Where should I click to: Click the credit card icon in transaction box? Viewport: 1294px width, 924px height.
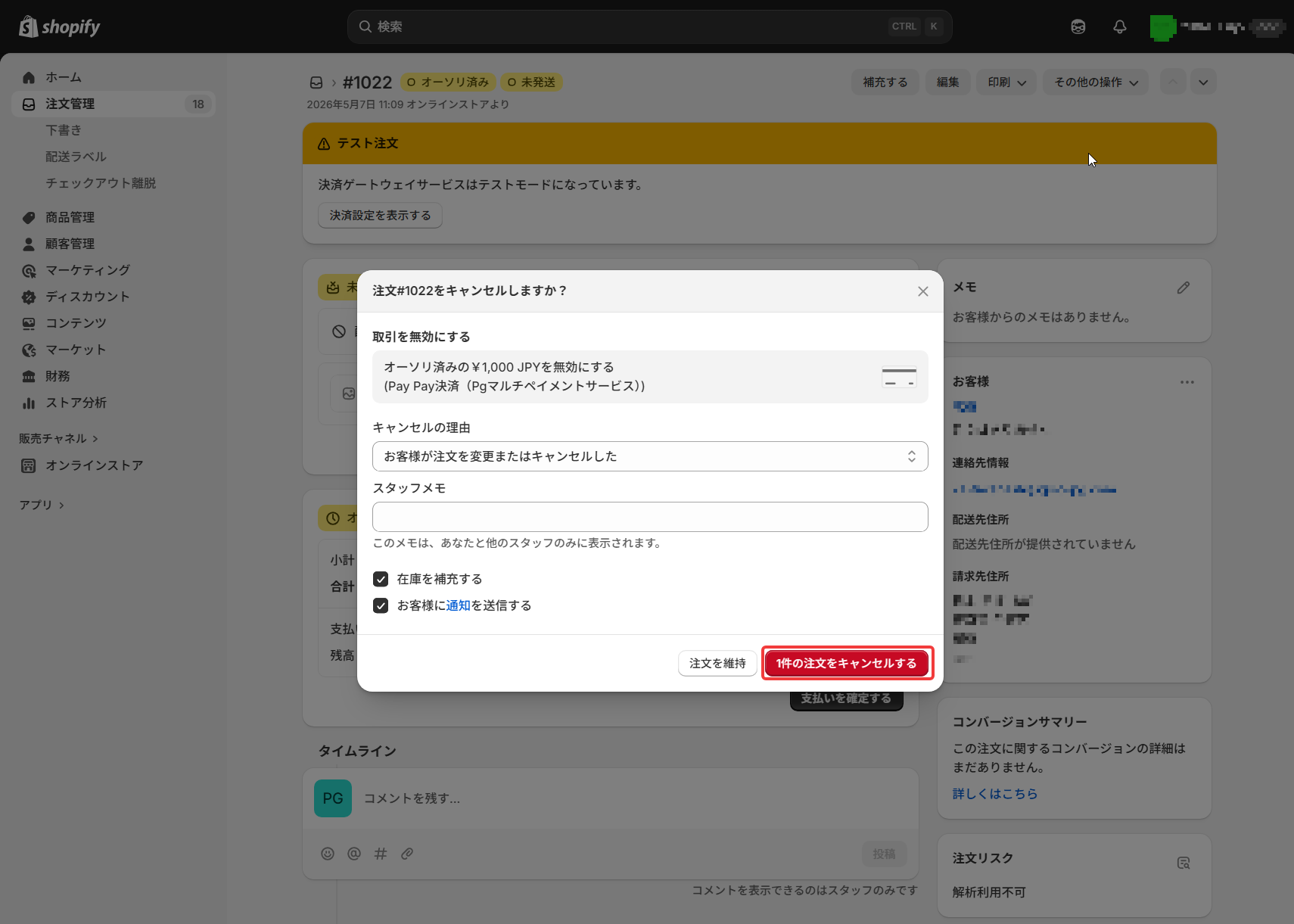coord(899,377)
